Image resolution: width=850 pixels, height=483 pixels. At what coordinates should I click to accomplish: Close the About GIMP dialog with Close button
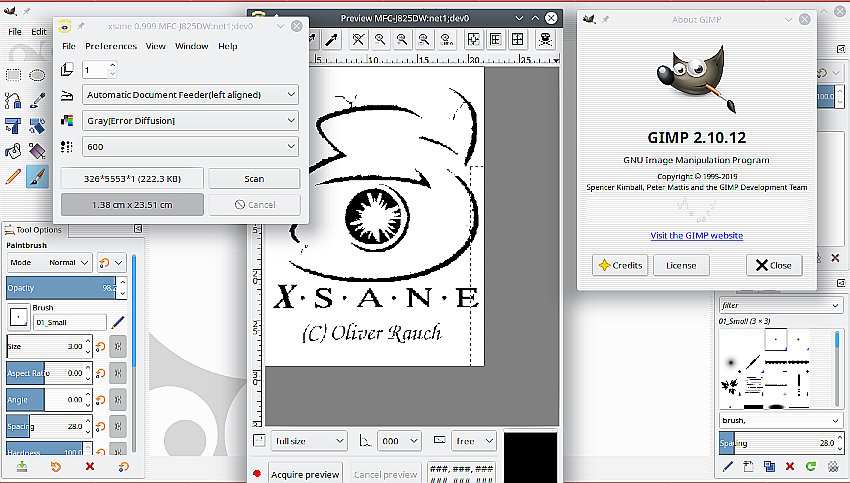click(774, 265)
